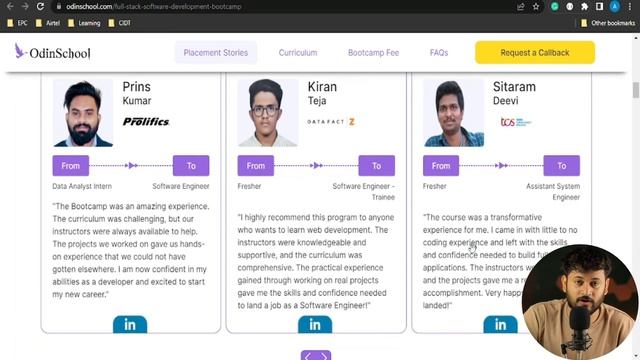Click the page vertical scrollbar thumb
This screenshot has width=640, height=360.
[636, 90]
